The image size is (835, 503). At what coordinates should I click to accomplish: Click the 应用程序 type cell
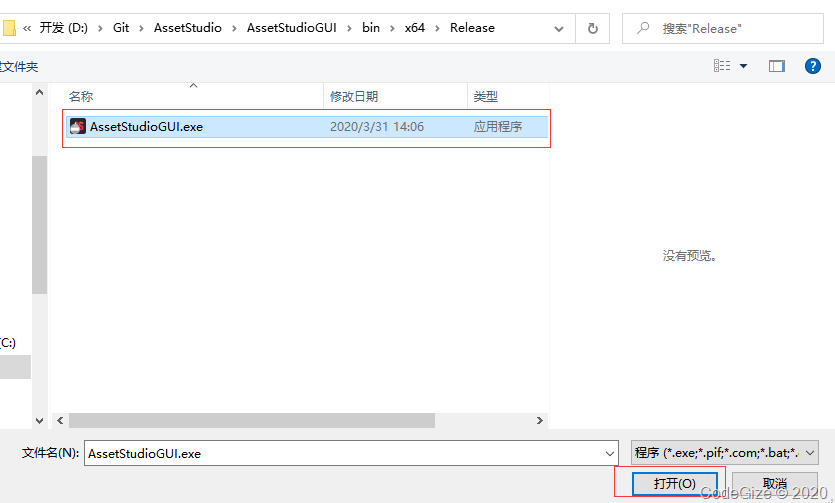(x=498, y=127)
